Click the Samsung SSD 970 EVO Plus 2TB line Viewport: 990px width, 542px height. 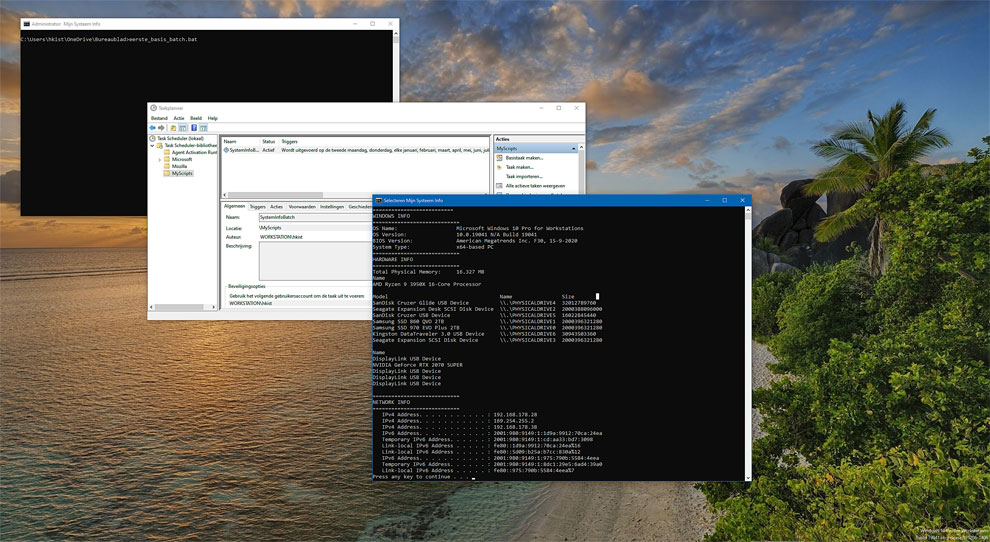487,328
